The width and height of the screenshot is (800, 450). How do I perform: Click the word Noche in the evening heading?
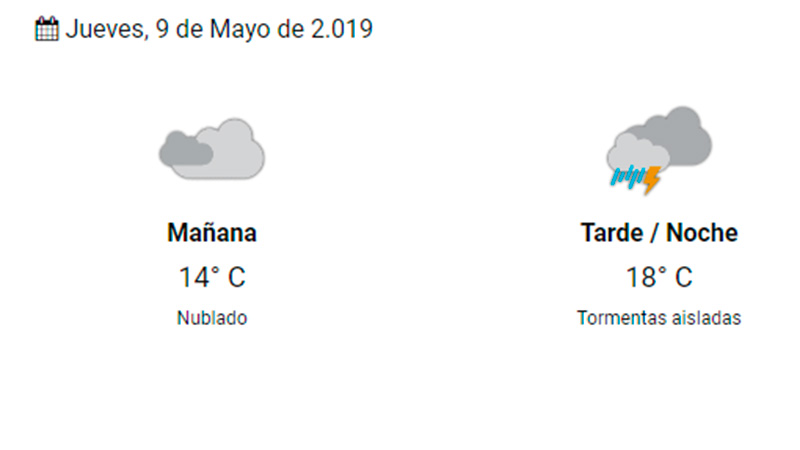coord(702,233)
